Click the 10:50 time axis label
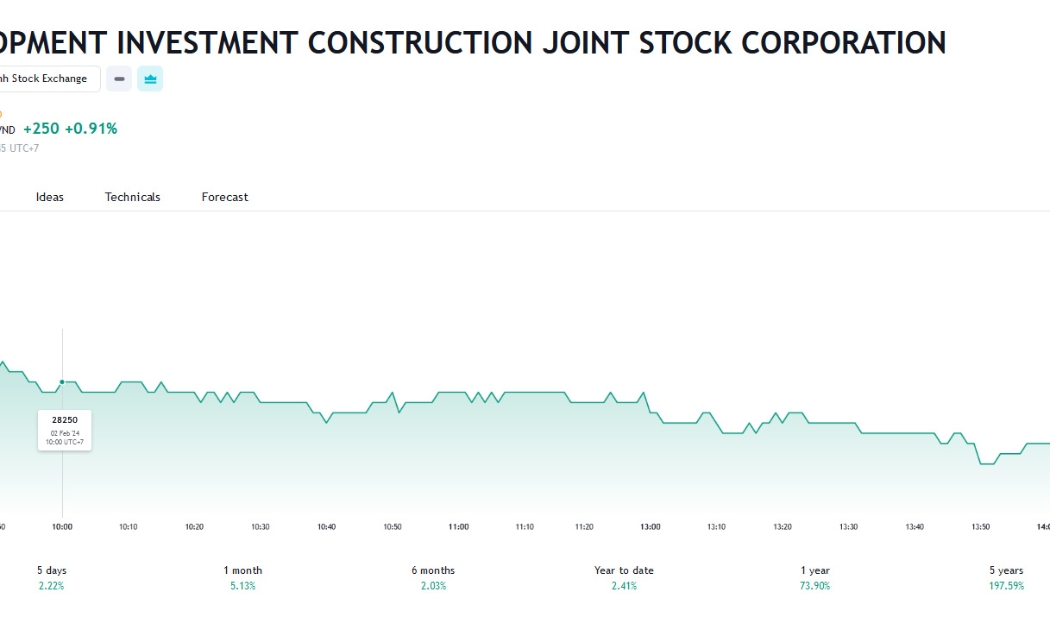1050x630 pixels. tap(392, 527)
